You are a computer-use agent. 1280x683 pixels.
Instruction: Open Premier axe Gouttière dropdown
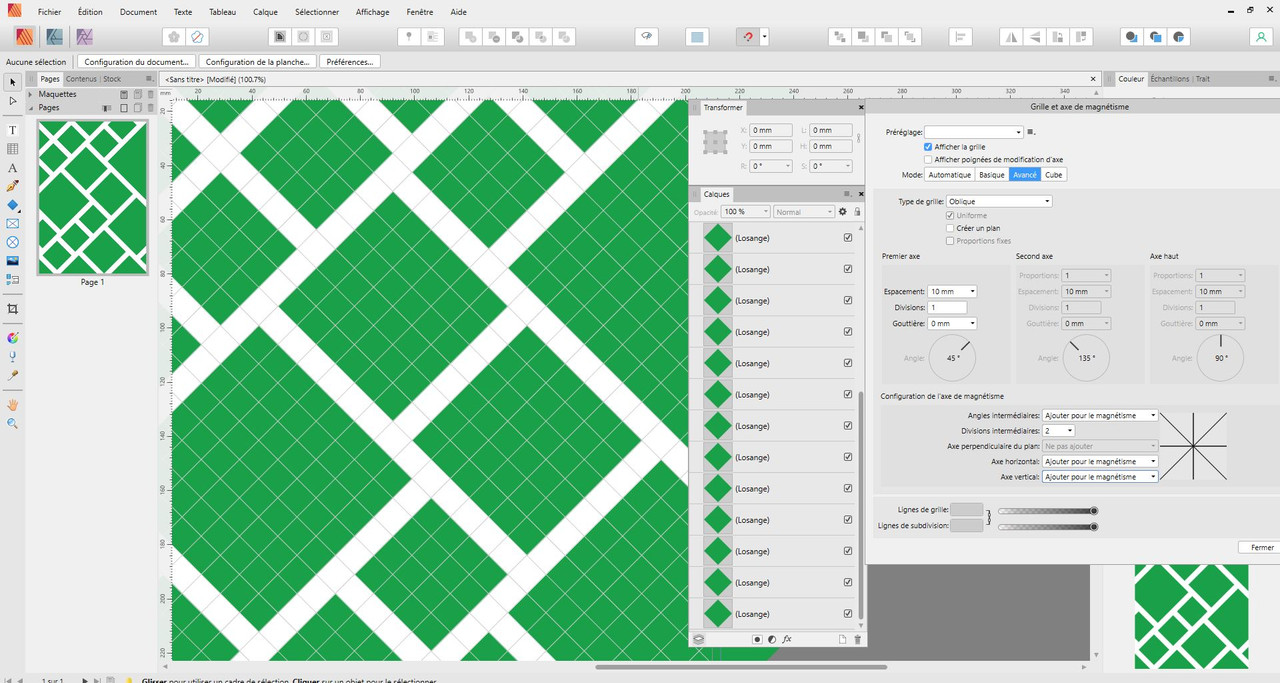pyautogui.click(x=952, y=323)
